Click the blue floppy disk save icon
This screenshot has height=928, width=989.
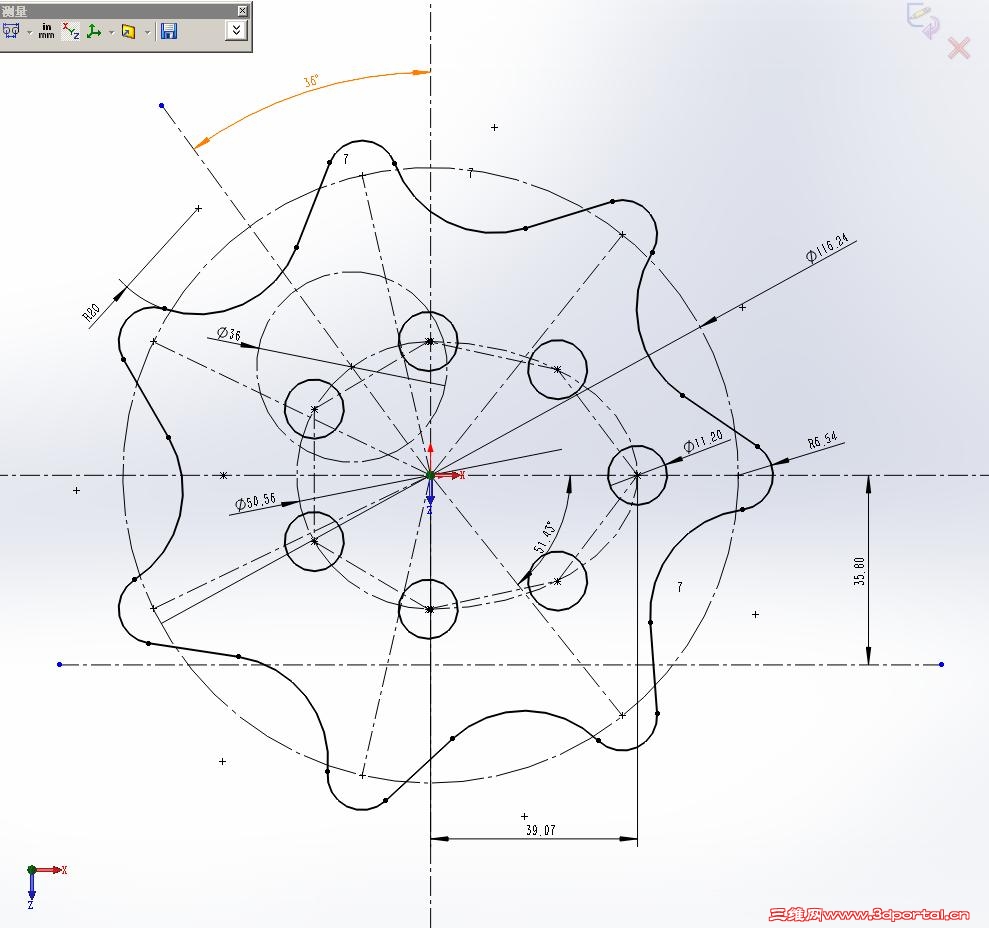(x=168, y=31)
